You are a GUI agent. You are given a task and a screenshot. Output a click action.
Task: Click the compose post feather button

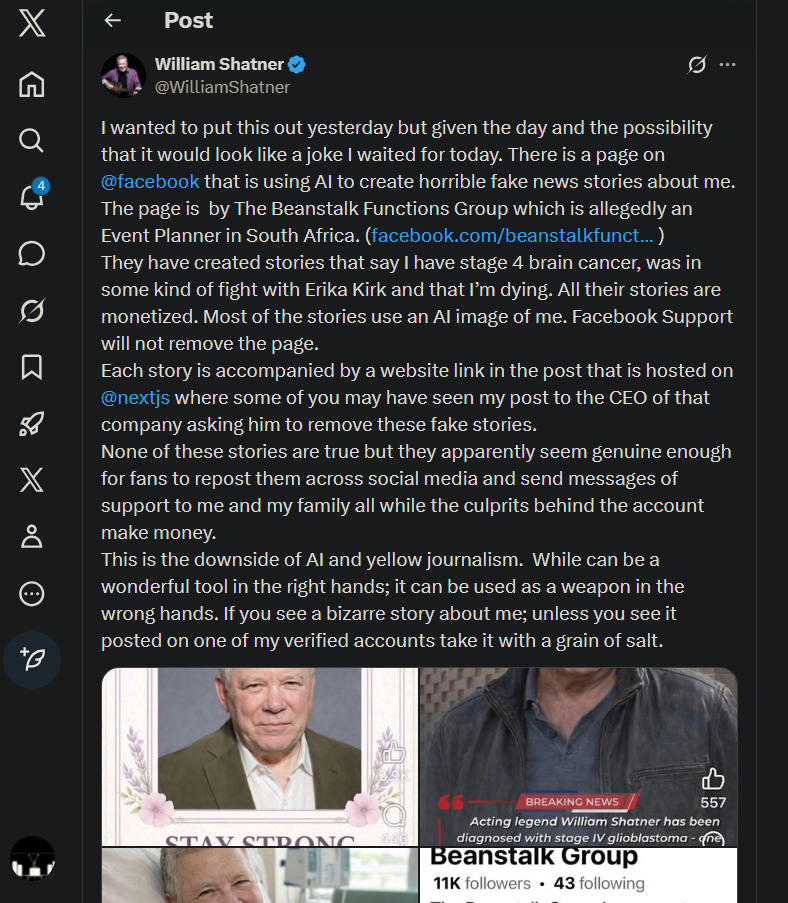point(32,659)
